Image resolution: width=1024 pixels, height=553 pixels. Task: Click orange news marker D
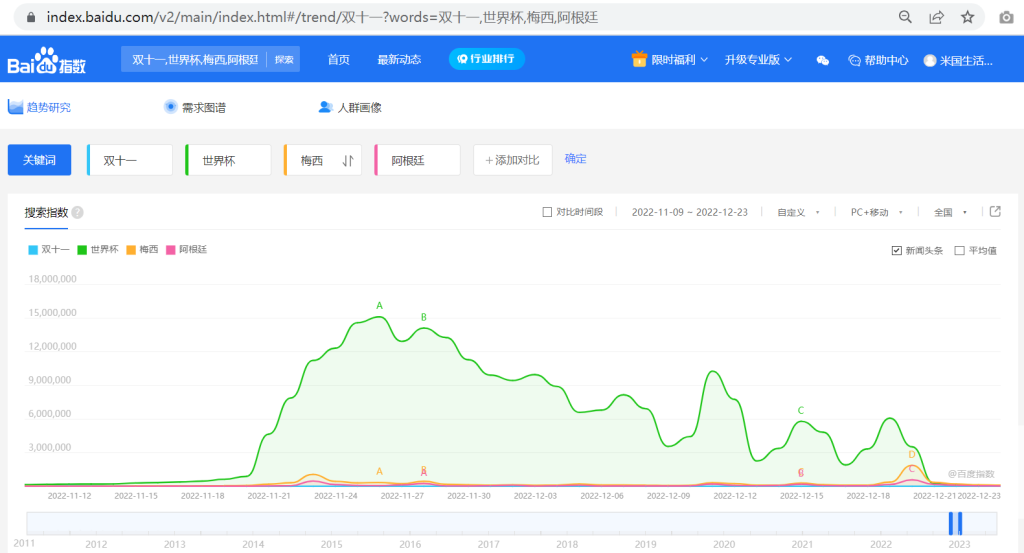click(x=912, y=455)
